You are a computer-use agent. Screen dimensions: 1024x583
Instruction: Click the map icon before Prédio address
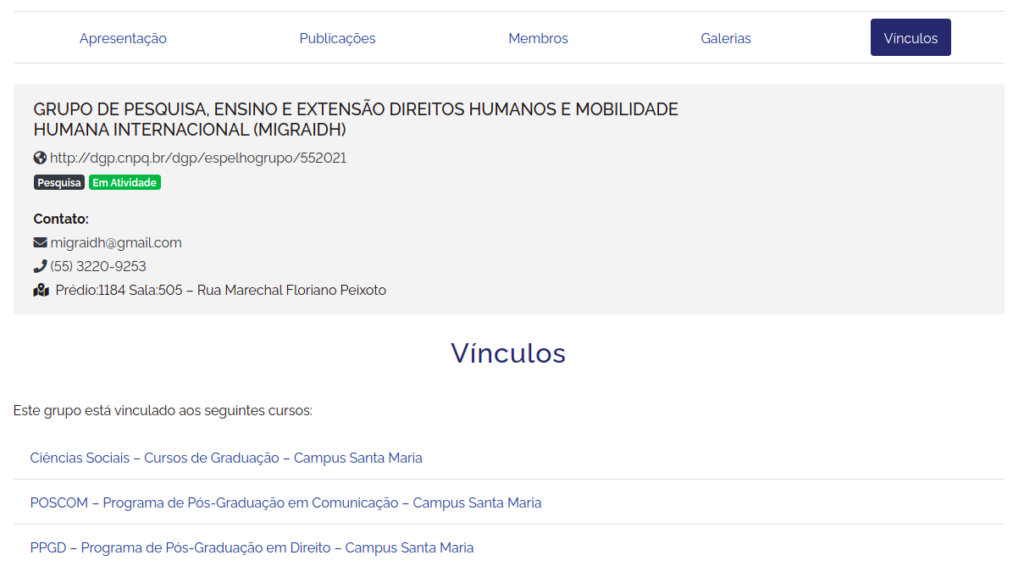(41, 291)
